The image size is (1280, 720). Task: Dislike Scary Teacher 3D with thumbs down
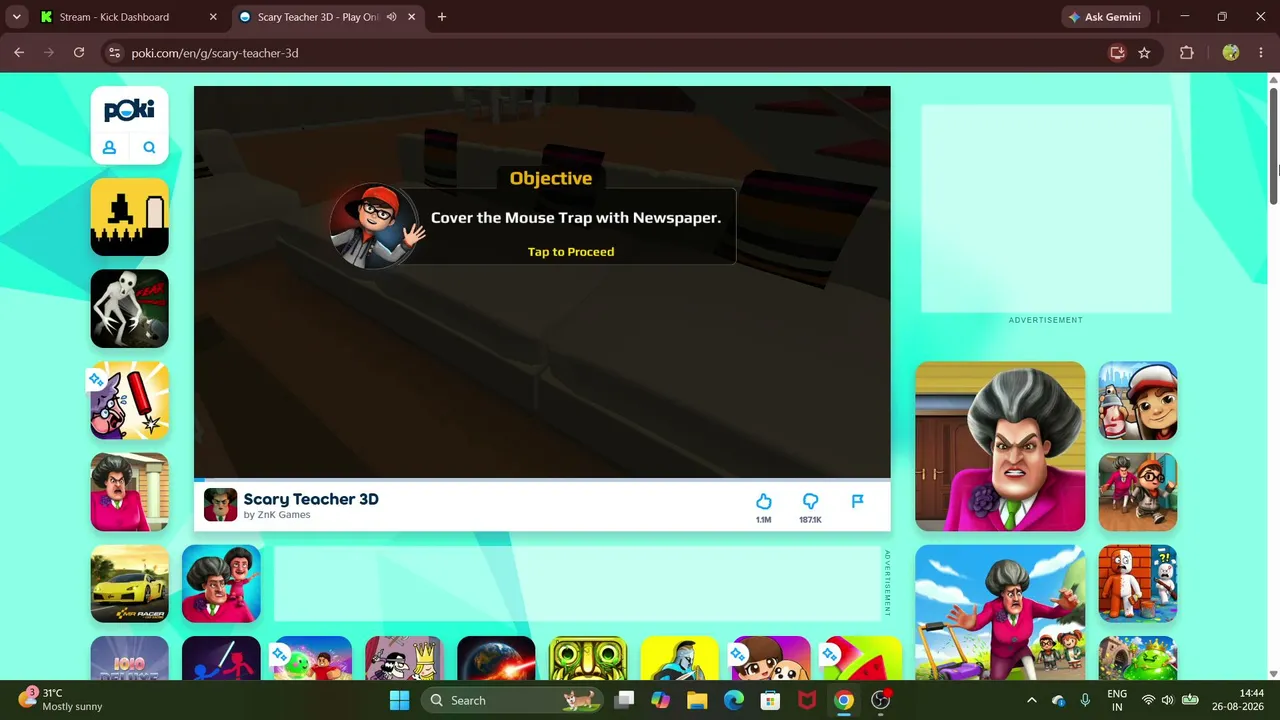pyautogui.click(x=811, y=501)
